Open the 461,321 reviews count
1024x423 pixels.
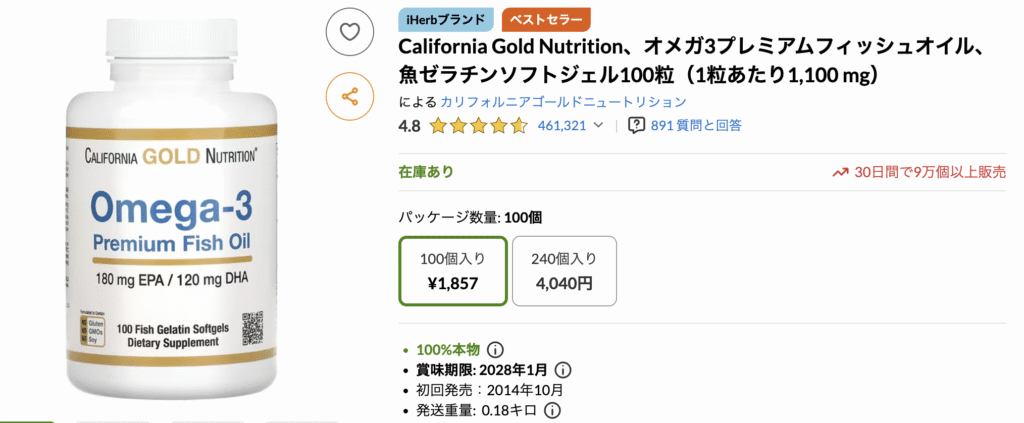point(561,126)
